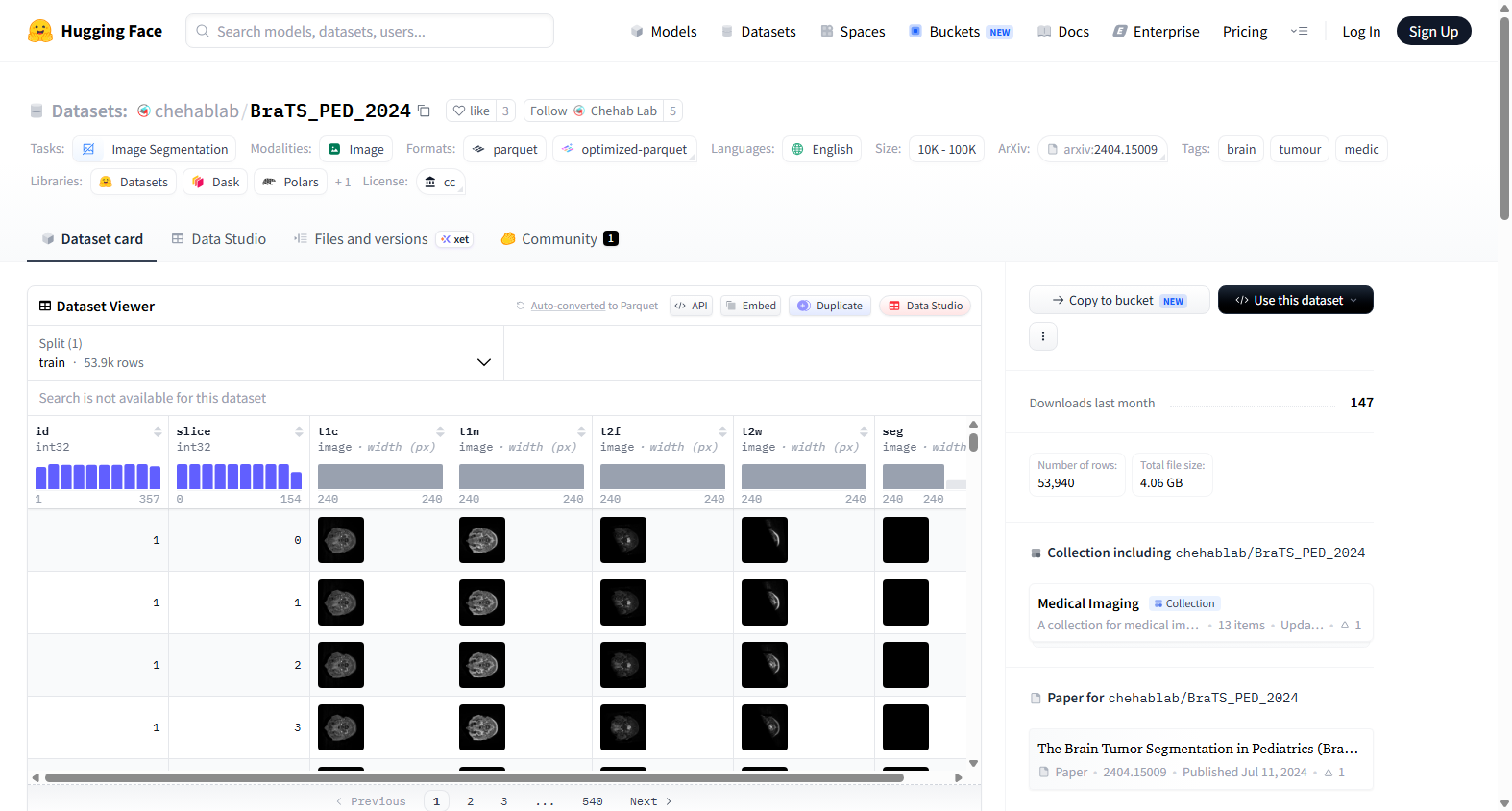Expand the Split train dropdown
Image resolution: width=1512 pixels, height=811 pixels.
click(x=265, y=353)
